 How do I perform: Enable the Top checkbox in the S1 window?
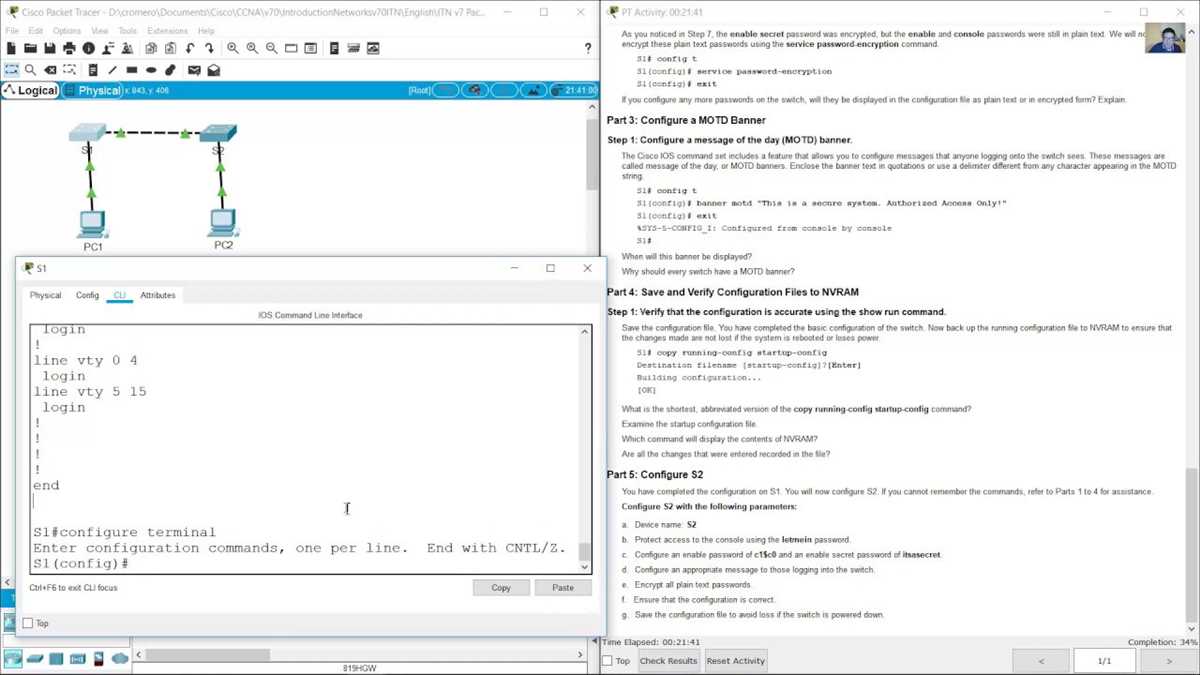tap(28, 623)
